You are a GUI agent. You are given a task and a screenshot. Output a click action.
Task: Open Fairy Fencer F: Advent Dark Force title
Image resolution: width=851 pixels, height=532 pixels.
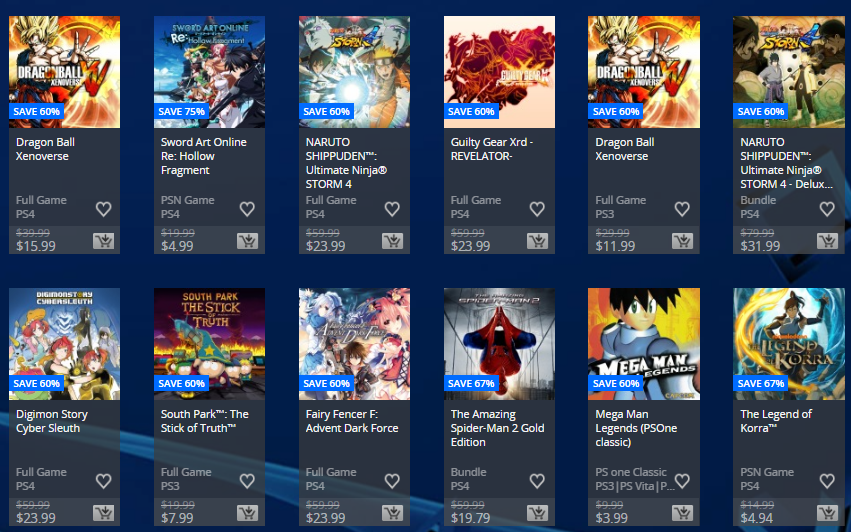pyautogui.click(x=352, y=421)
